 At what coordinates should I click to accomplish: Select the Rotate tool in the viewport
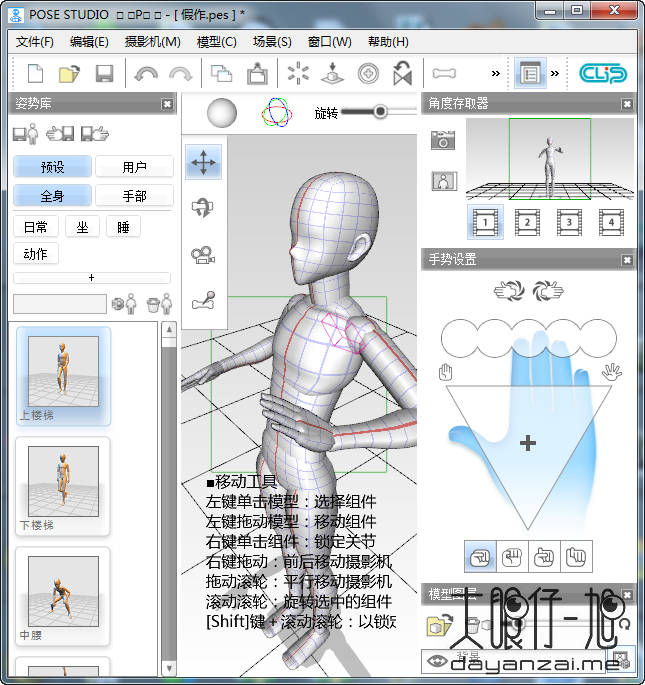pos(203,208)
